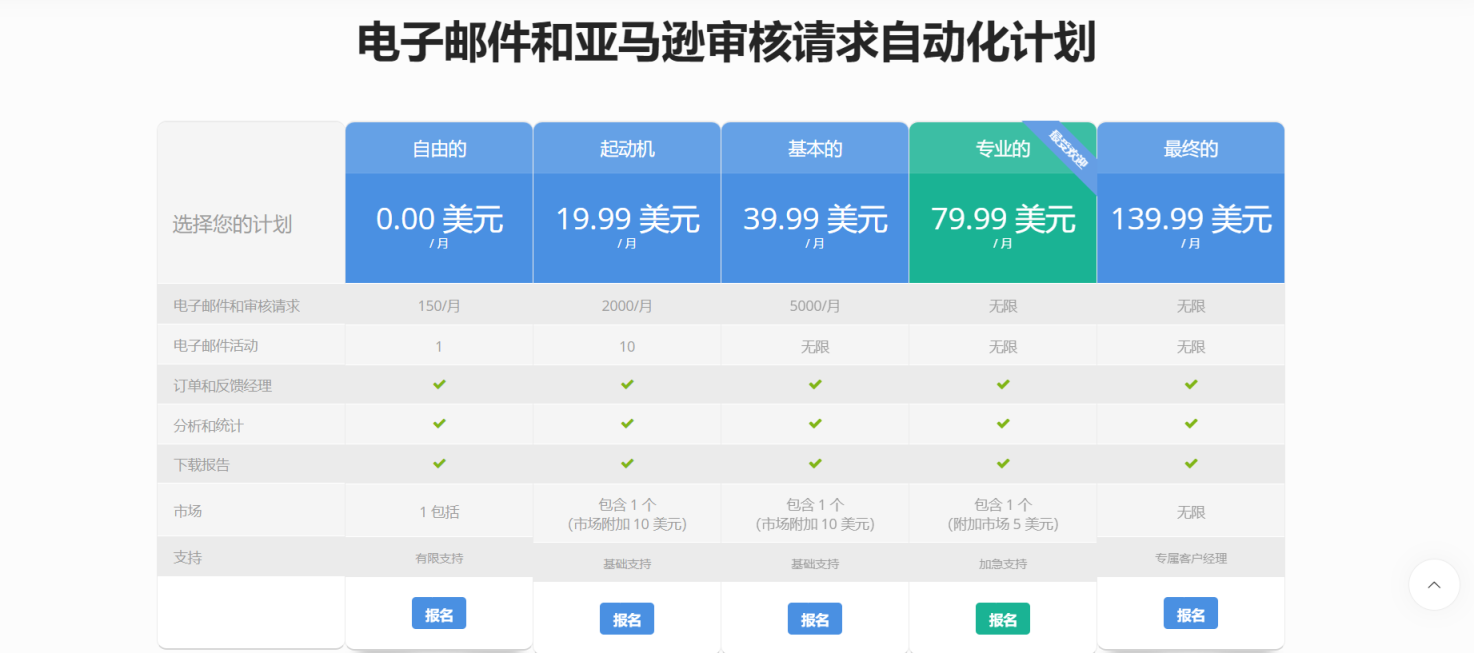Click the 选择您的计划 label
Viewport: 1474px width, 653px height.
232,225
